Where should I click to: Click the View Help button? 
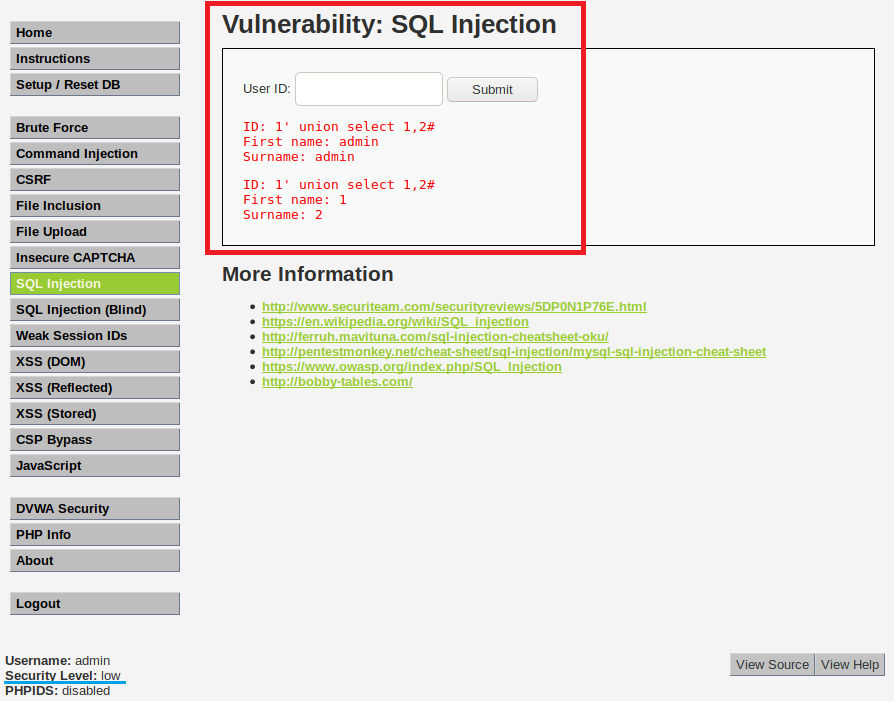click(850, 665)
